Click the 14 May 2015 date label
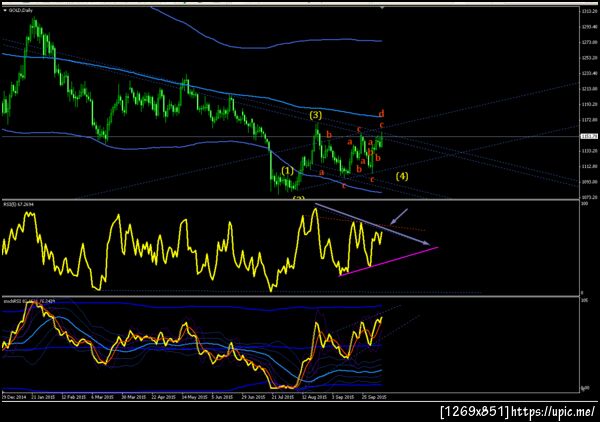The width and height of the screenshot is (600, 422). click(x=194, y=397)
